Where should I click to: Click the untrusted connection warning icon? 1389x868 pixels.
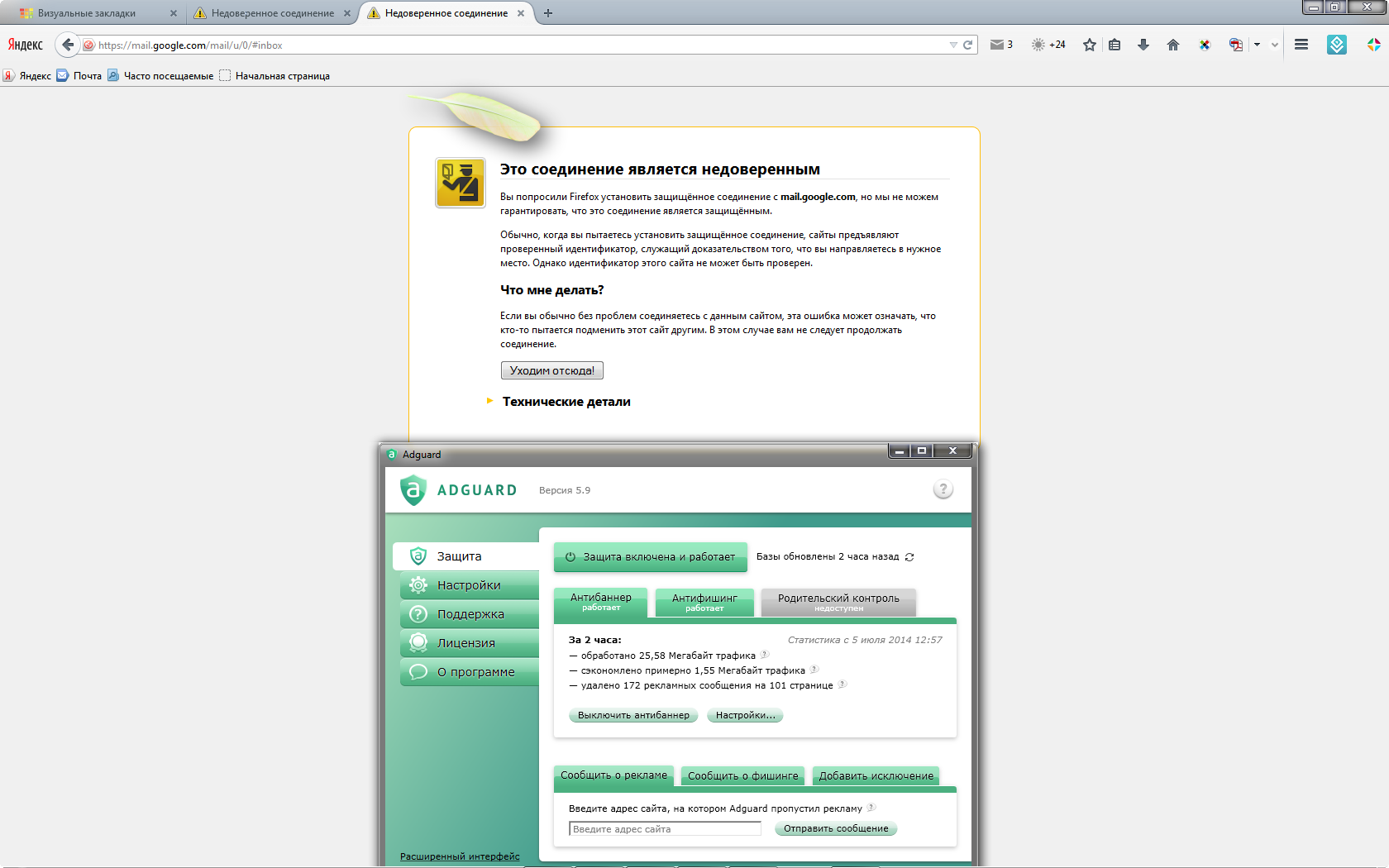pos(461,183)
